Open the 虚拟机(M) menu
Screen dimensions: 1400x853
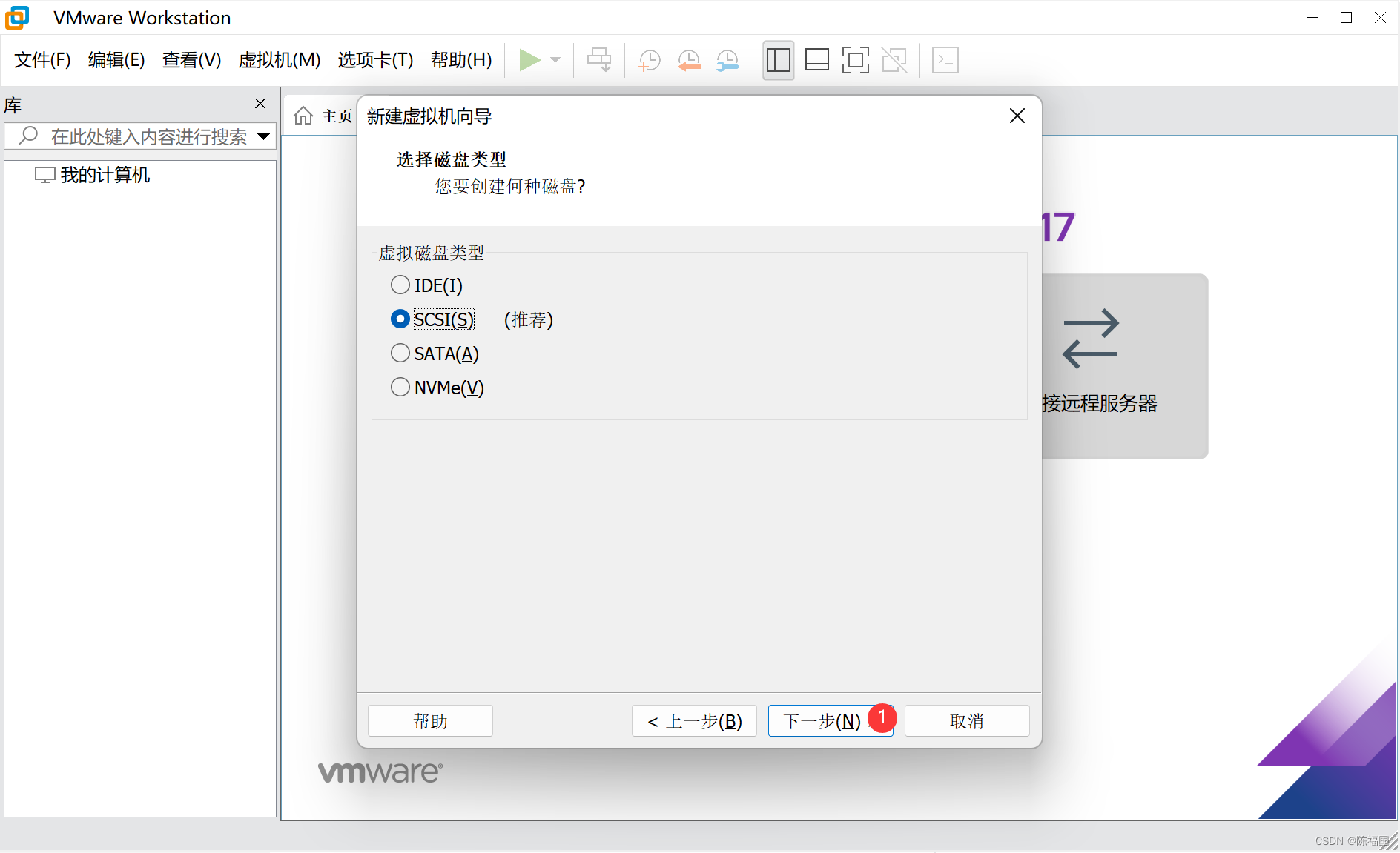click(x=280, y=60)
